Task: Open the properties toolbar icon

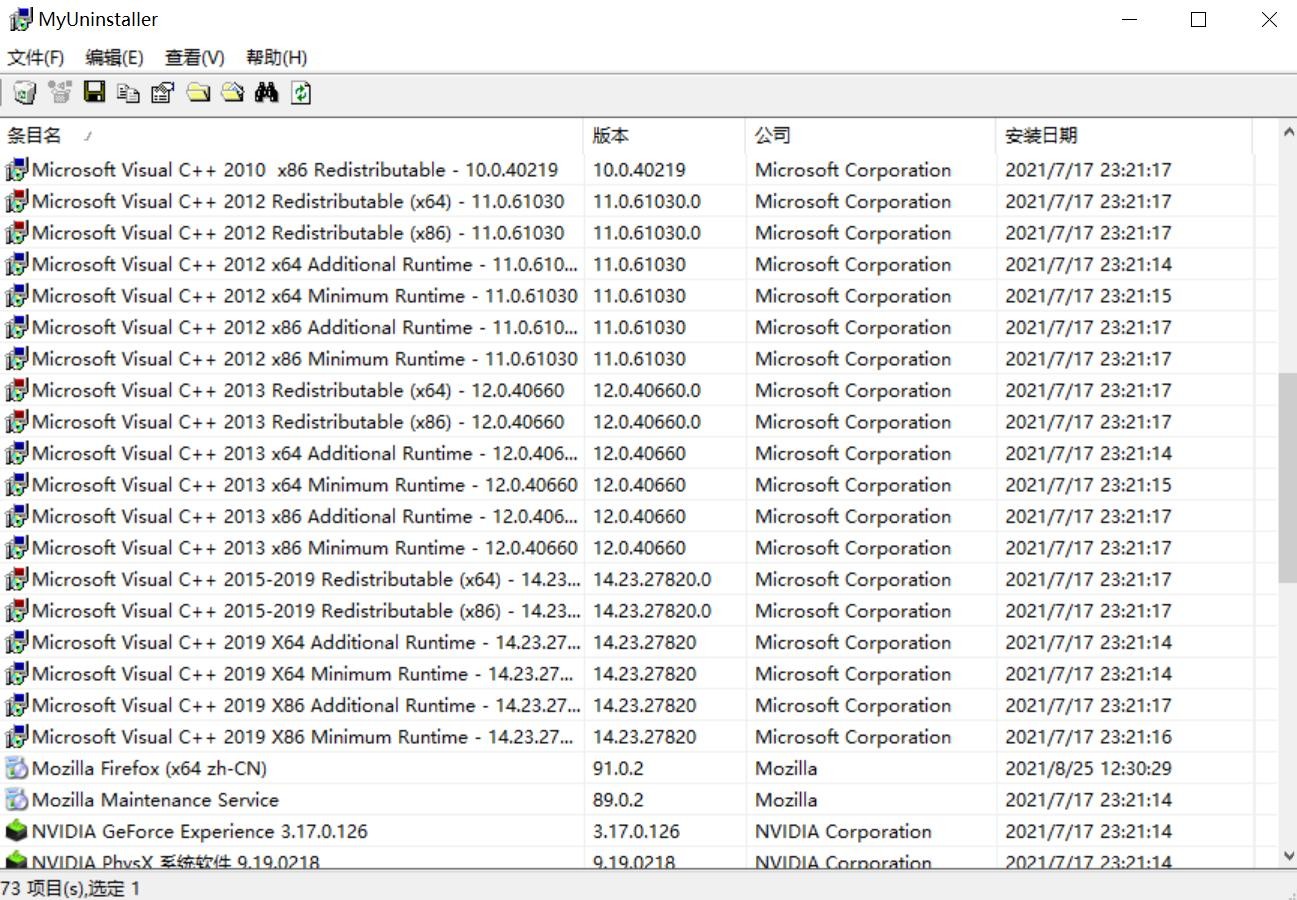Action: [163, 93]
